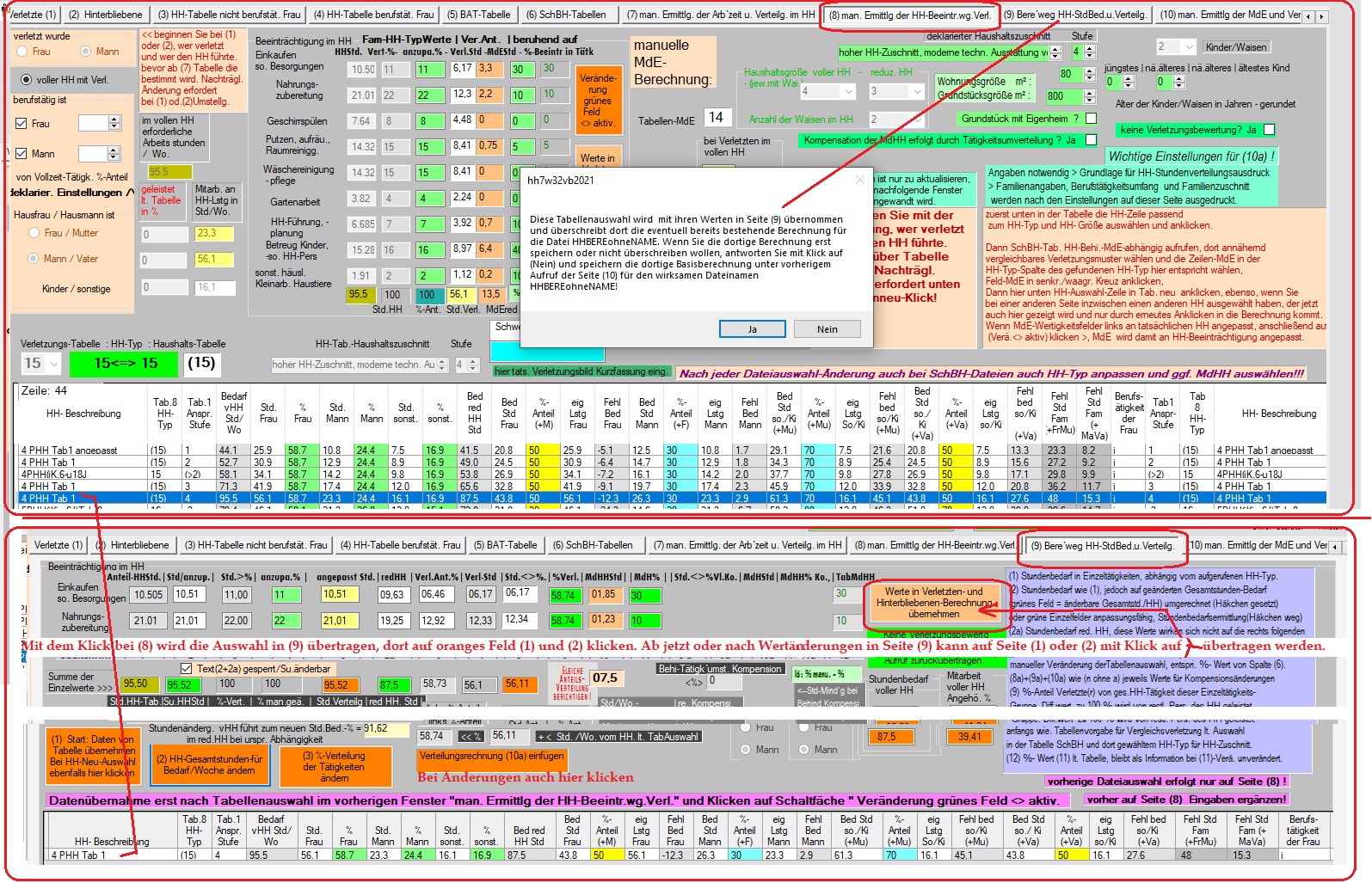1372x883 pixels.
Task: Confirm the dialog with 'Ja'
Action: 752,329
